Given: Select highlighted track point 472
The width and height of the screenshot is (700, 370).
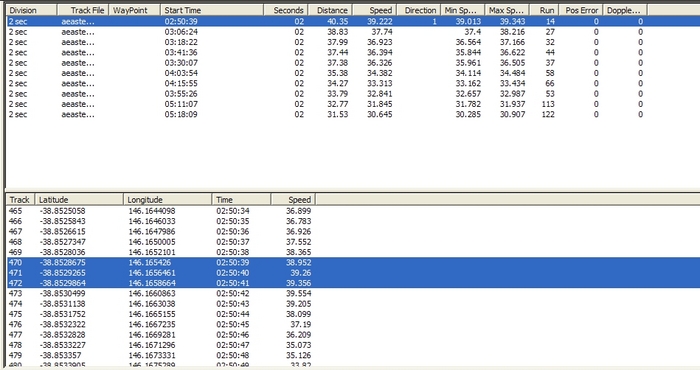Looking at the screenshot, I should tap(353, 283).
